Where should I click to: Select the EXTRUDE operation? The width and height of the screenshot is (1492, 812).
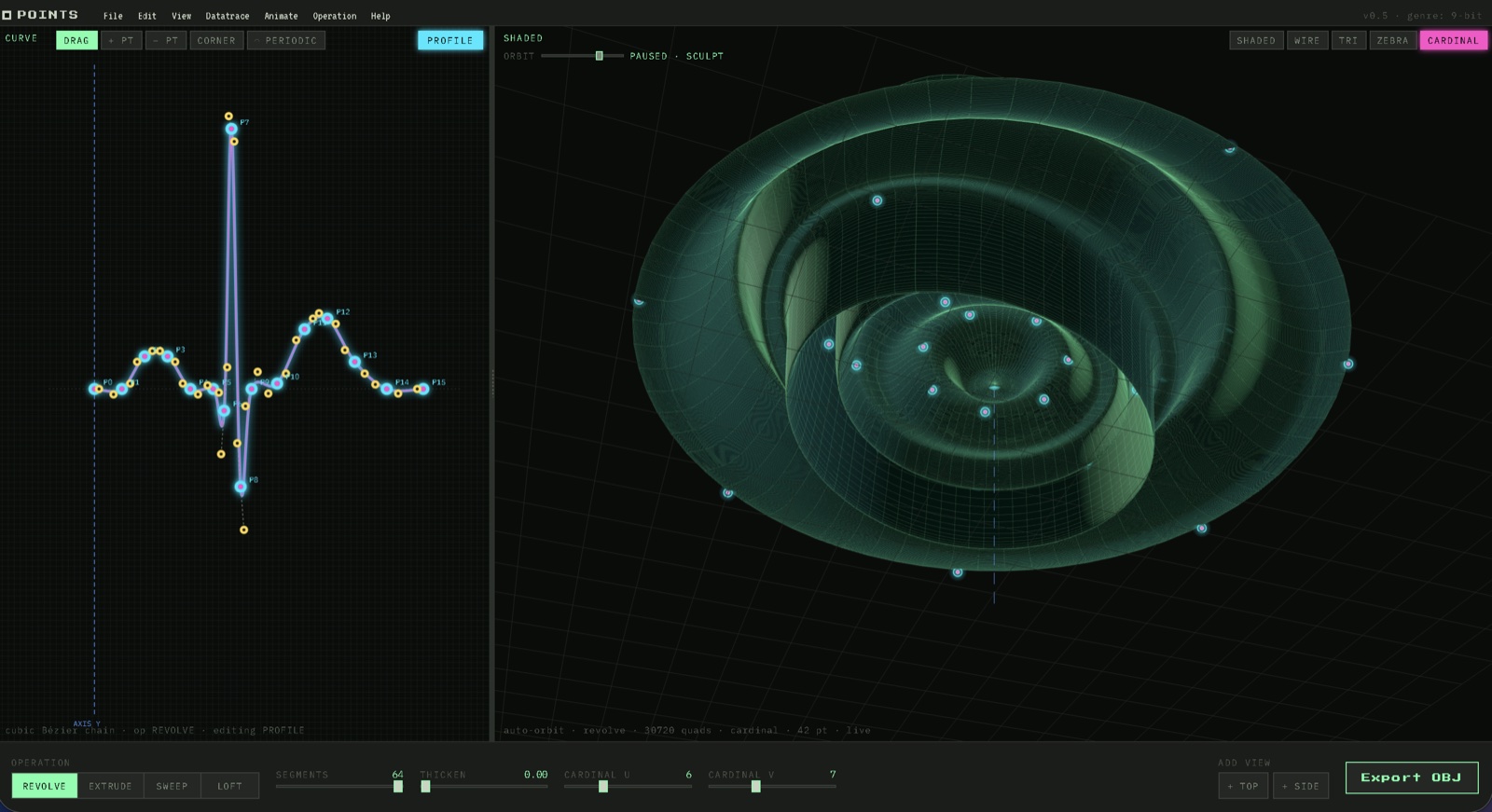[x=110, y=786]
